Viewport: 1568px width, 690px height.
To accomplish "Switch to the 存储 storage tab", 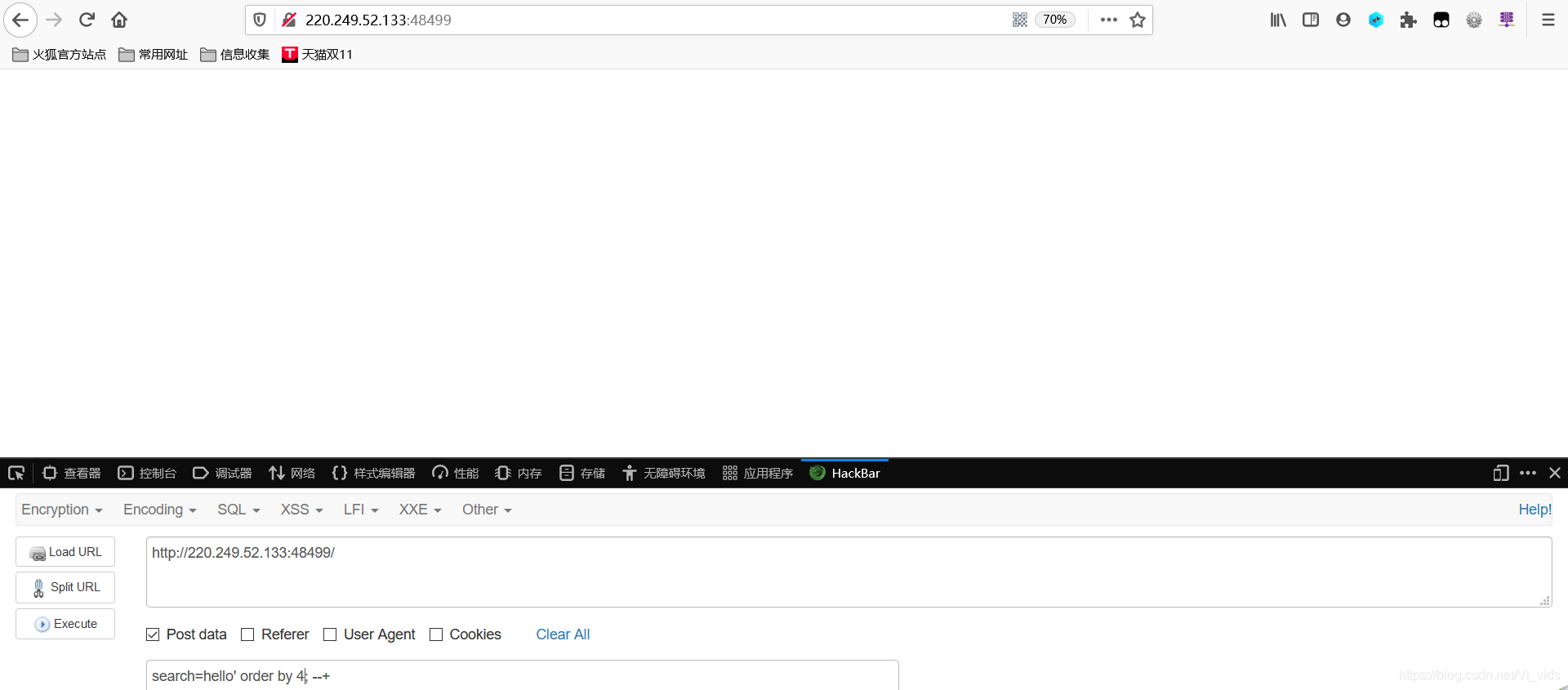I will pyautogui.click(x=582, y=473).
